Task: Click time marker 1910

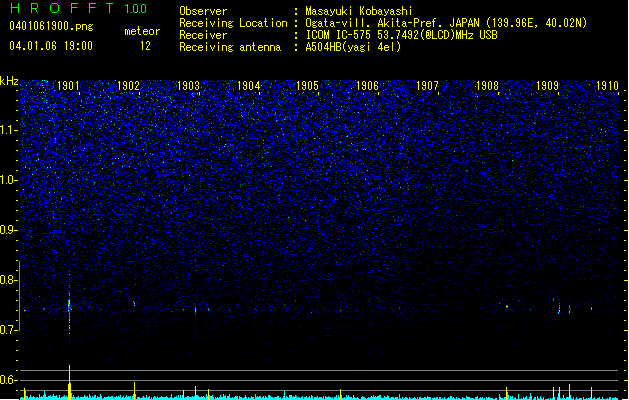Action: coord(607,86)
